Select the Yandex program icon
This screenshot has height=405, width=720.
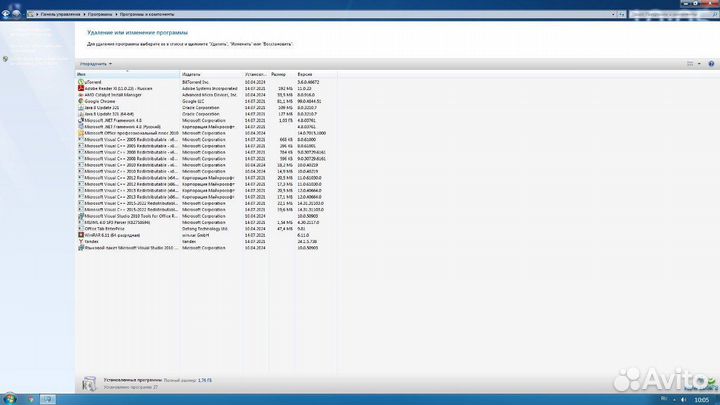coord(80,240)
